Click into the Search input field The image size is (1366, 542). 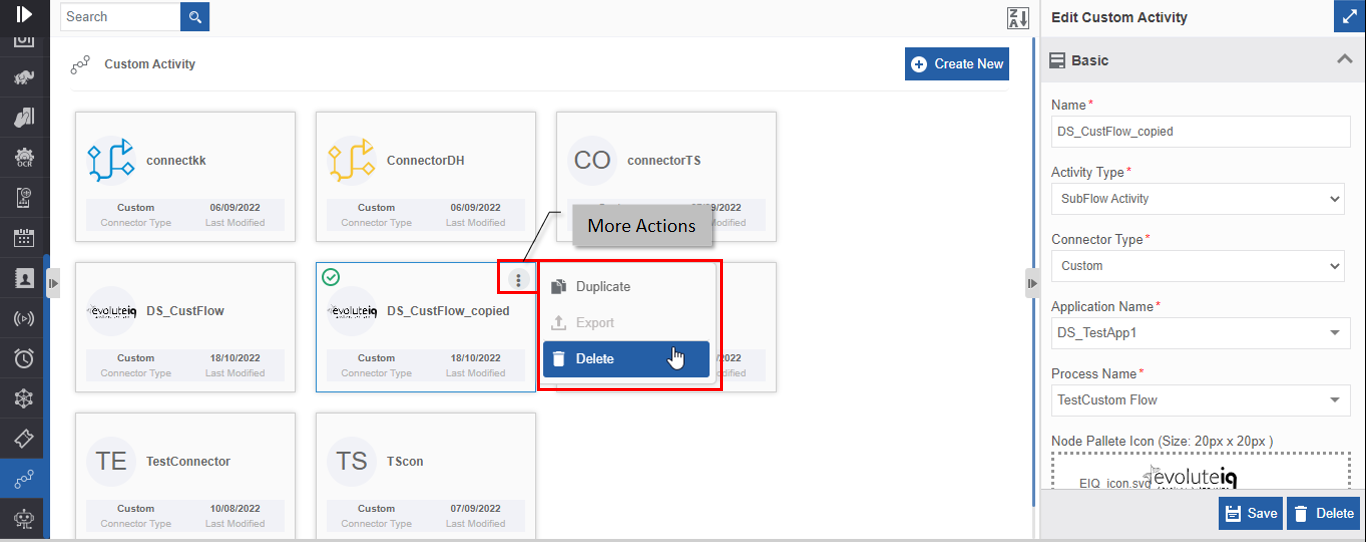(x=120, y=16)
